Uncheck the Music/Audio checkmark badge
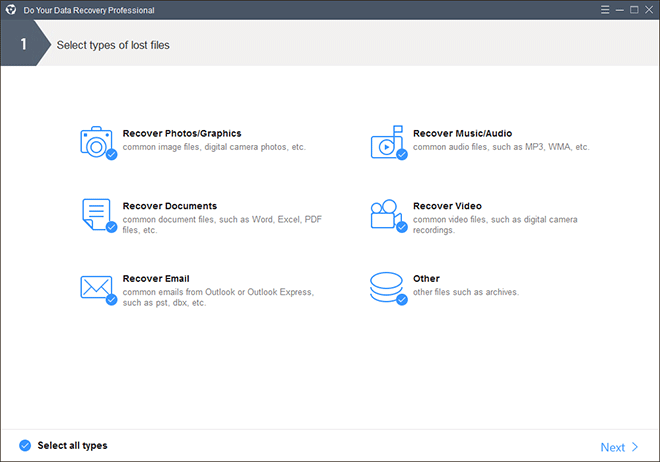Image resolution: width=660 pixels, height=462 pixels. click(402, 155)
